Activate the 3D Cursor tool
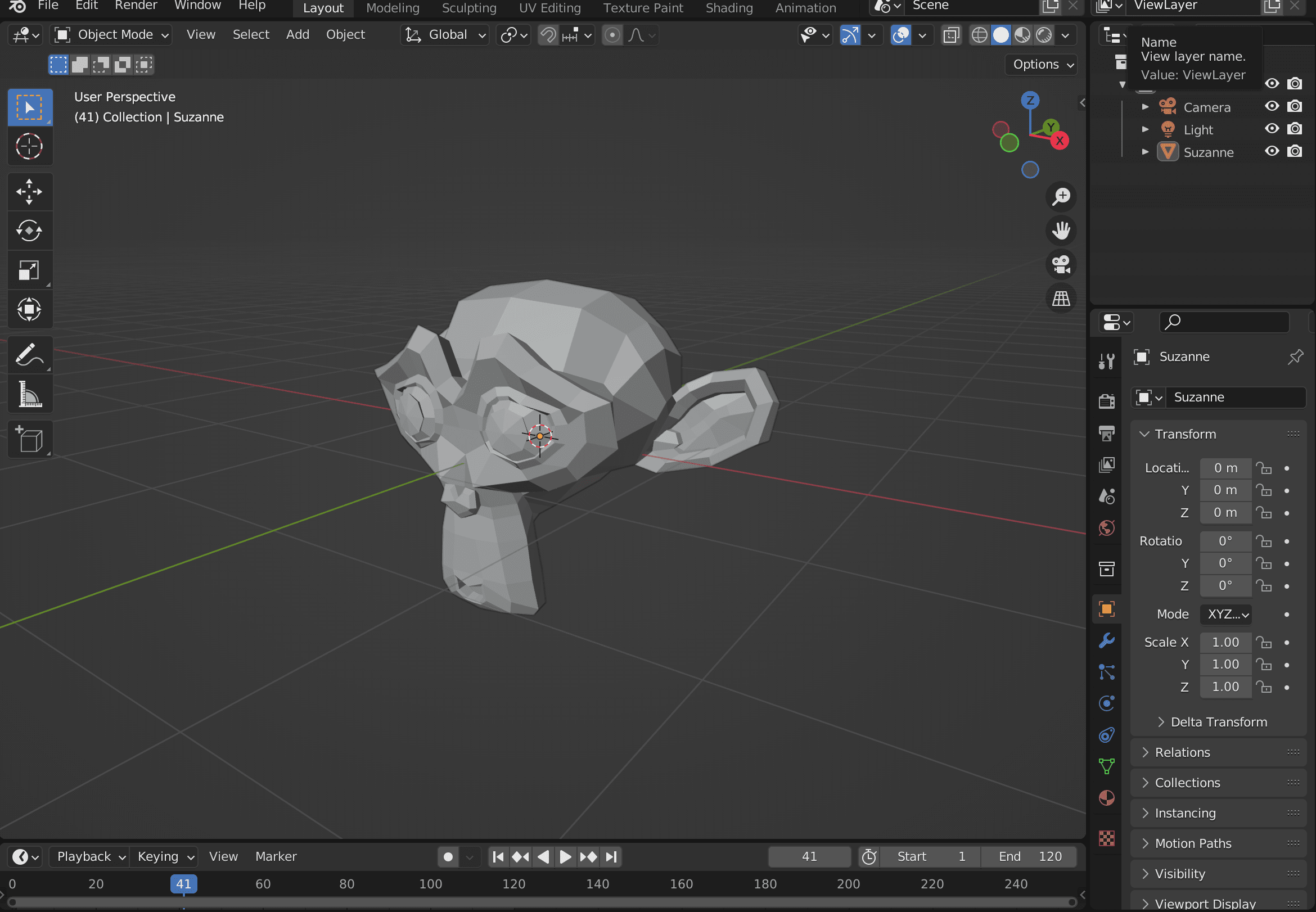The image size is (1316, 912). (x=30, y=146)
